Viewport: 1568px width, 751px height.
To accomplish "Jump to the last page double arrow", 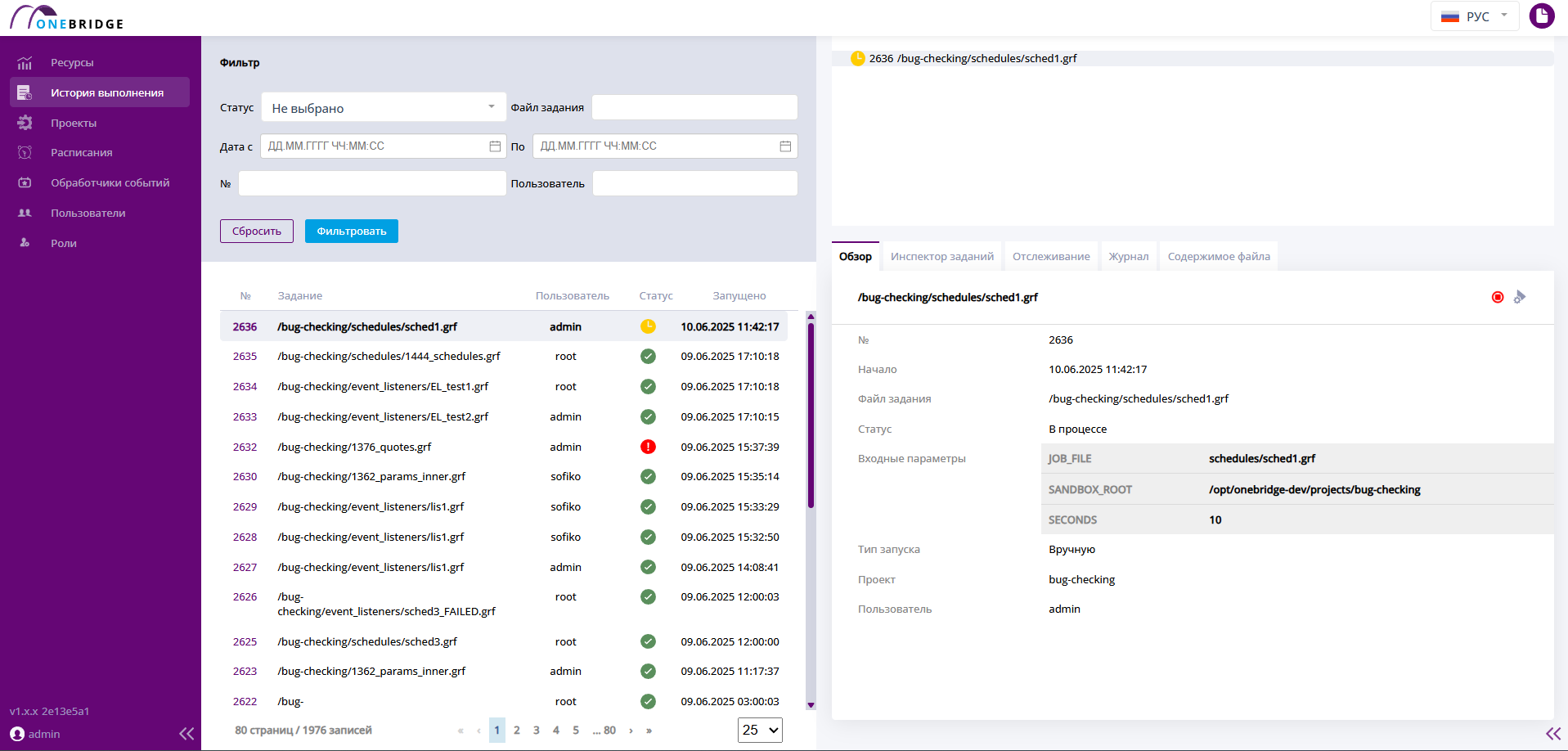I will [x=649, y=730].
